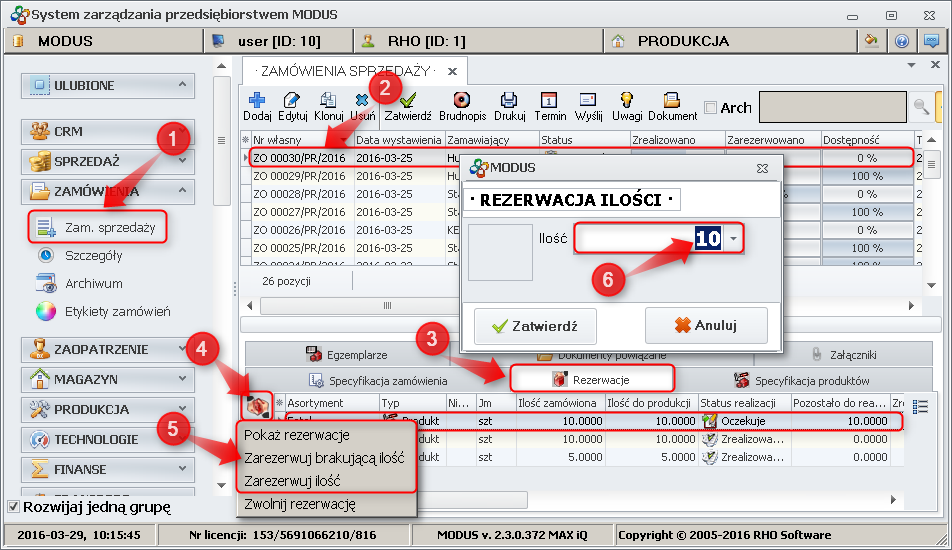Open reservations action menu icon
Viewport: 952px width, 550px height.
point(257,404)
